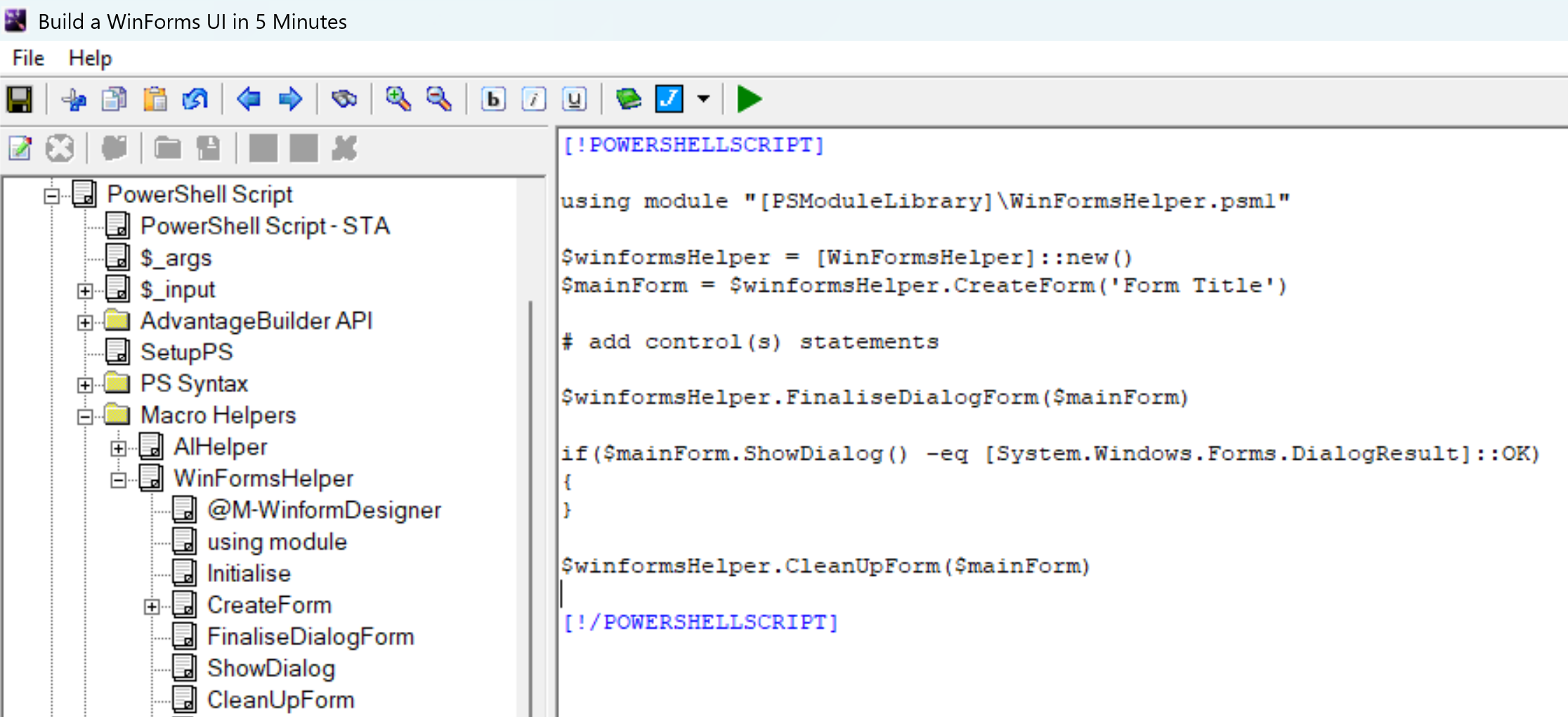Open the File menu

pyautogui.click(x=28, y=58)
